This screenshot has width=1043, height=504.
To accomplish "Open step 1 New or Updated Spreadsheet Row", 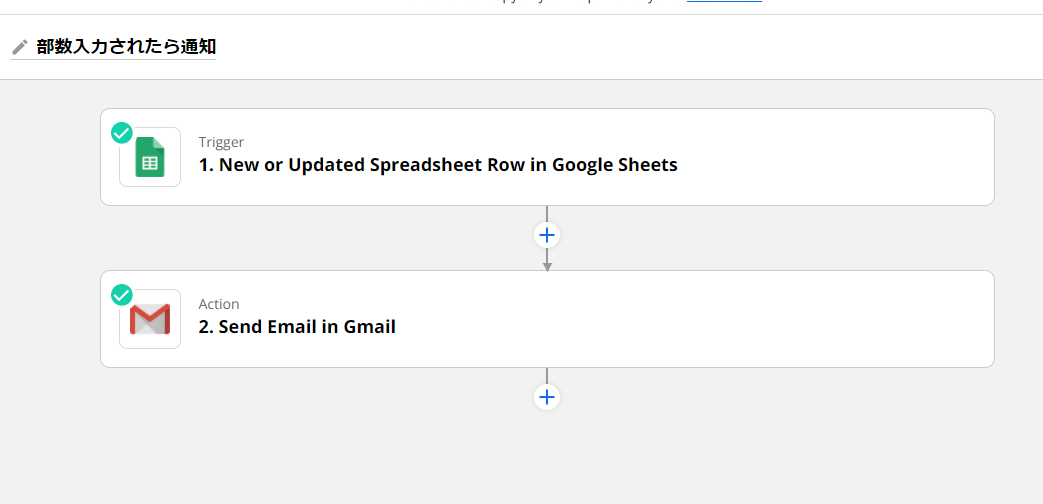I will click(547, 157).
